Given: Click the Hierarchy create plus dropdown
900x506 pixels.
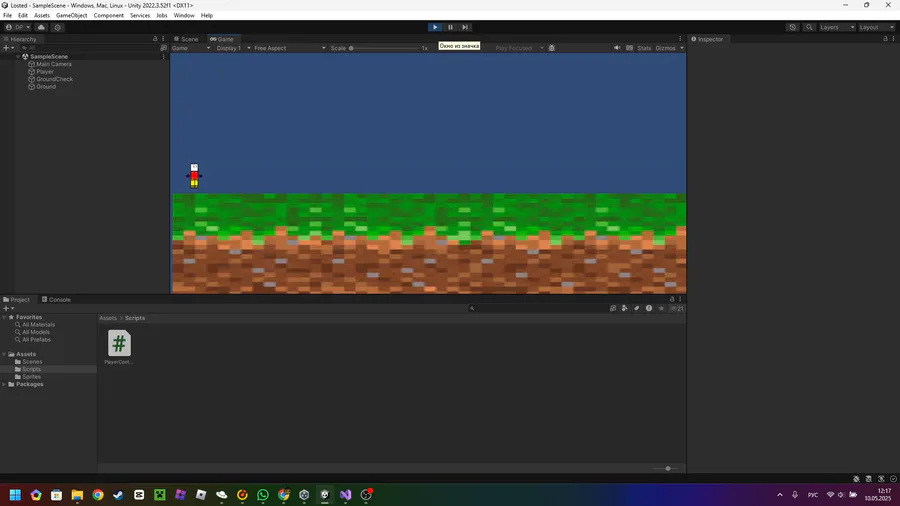Looking at the screenshot, I should [8, 48].
